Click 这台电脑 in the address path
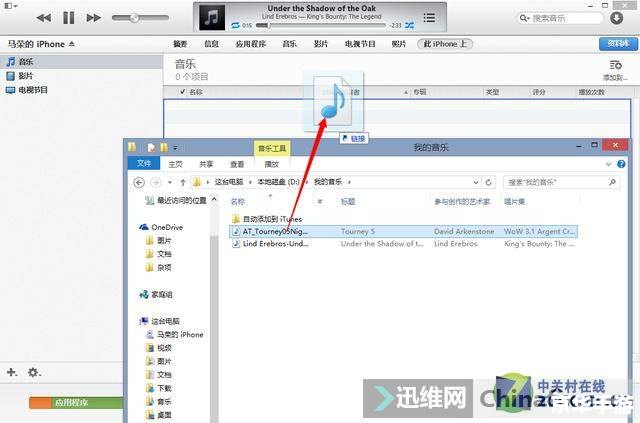Screen dimensions: 640x423 pyautogui.click(x=229, y=182)
